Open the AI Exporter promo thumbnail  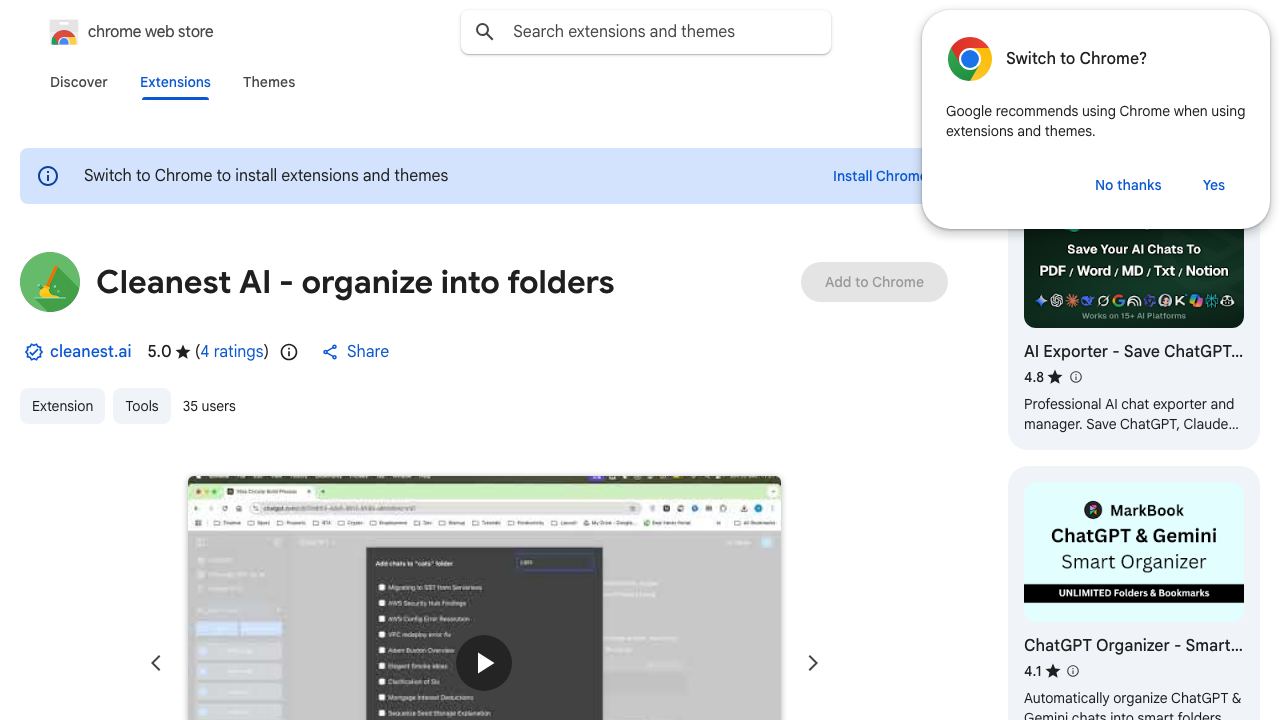click(x=1134, y=278)
